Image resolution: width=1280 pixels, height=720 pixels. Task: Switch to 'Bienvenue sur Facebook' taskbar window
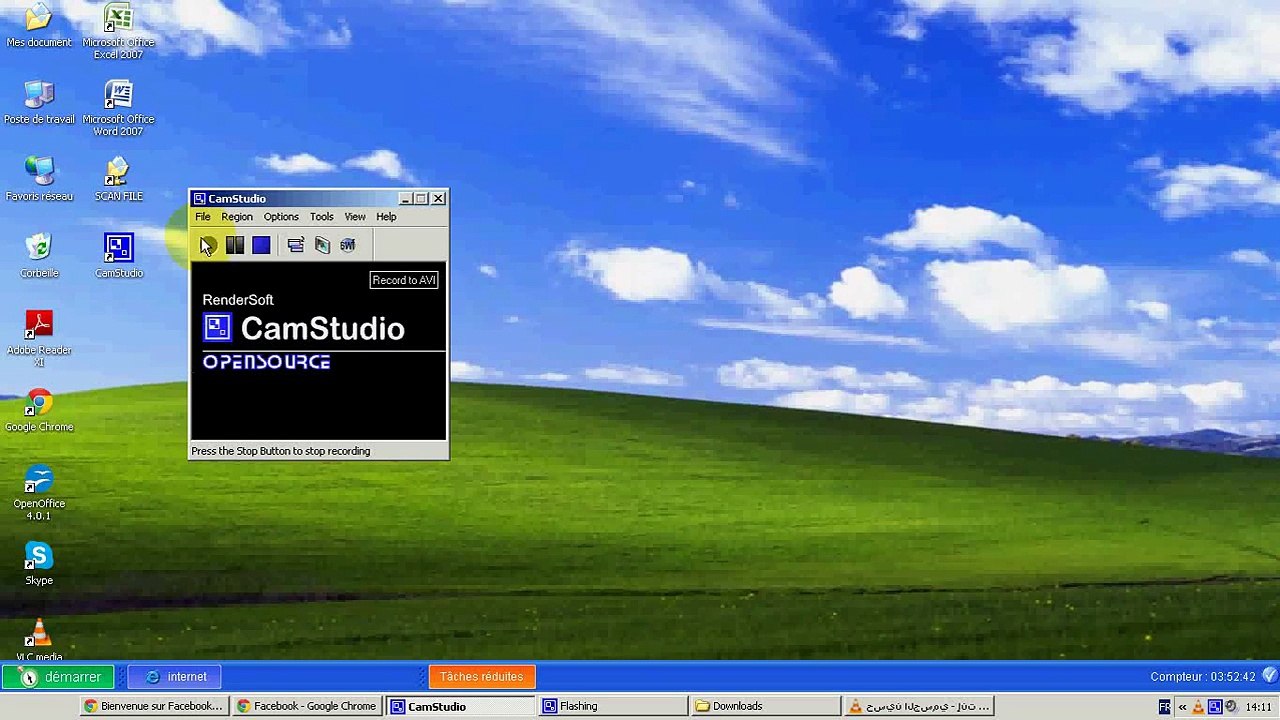point(154,706)
